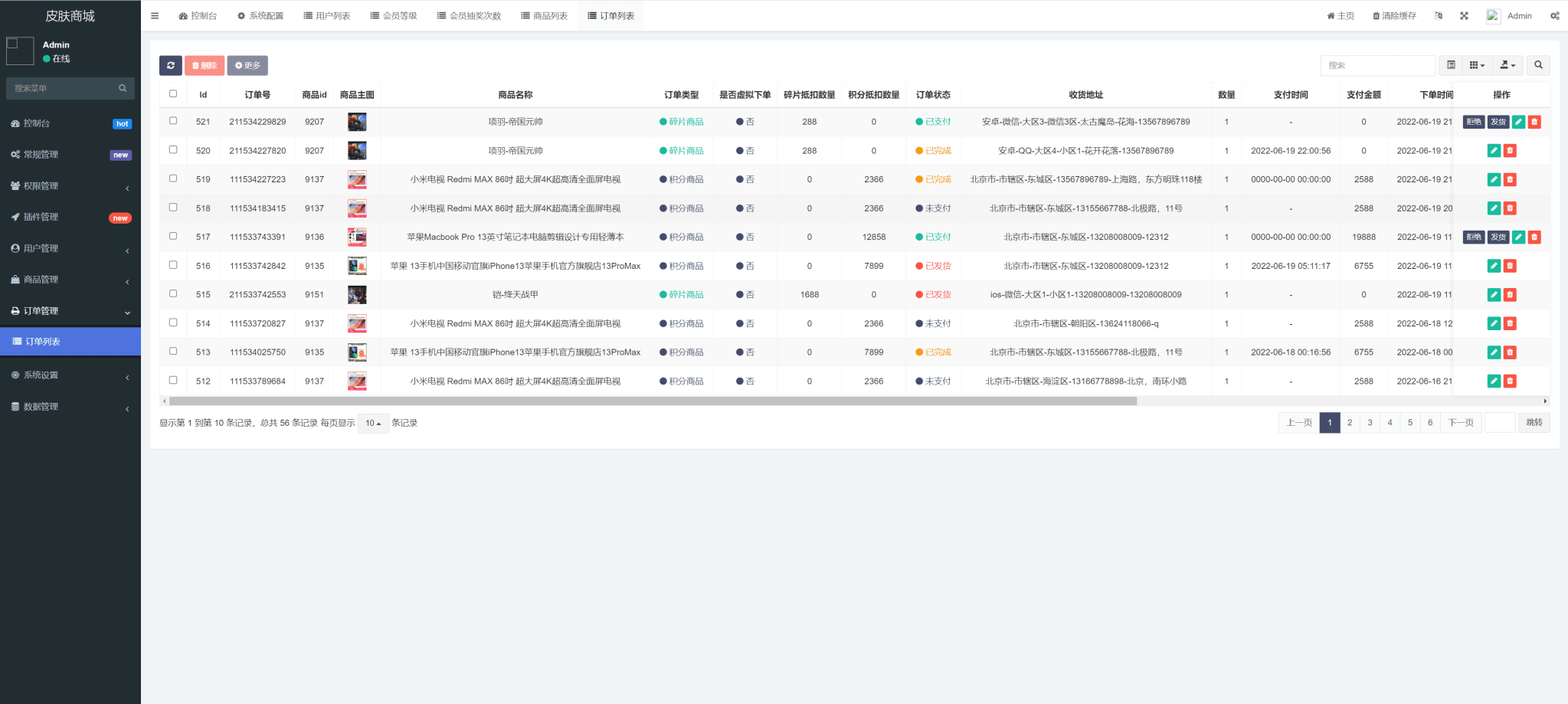Check the checkbox for order 515

pos(173,293)
